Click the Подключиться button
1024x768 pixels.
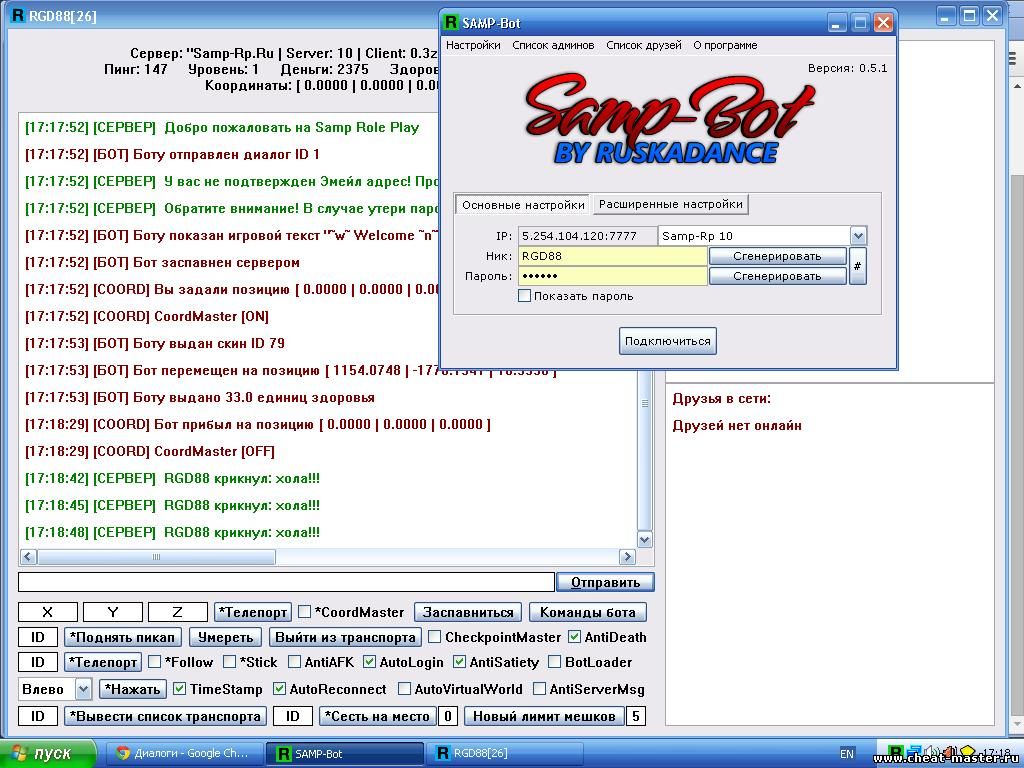click(x=667, y=341)
